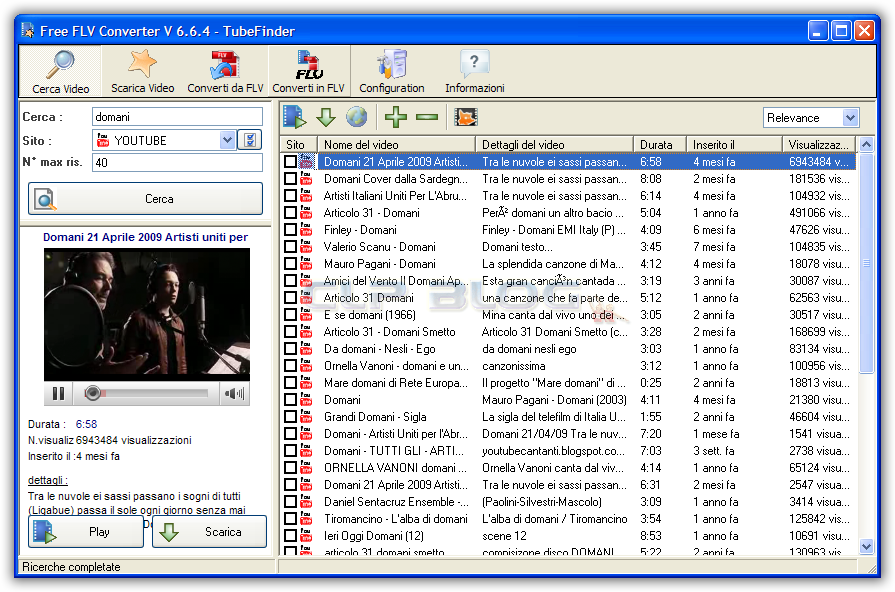Select the row titled just 'Domani' by Mauro Pagani (2003)

[568, 400]
